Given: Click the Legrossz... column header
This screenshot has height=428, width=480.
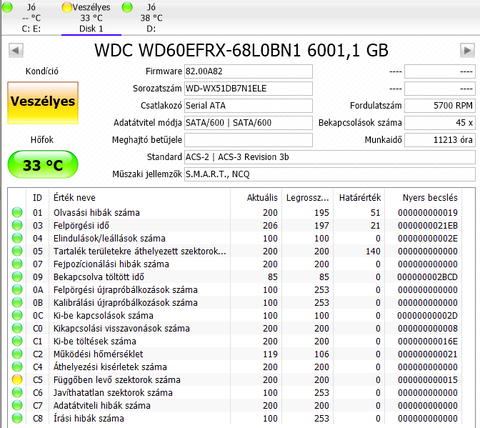Looking at the screenshot, I should click(x=307, y=198).
